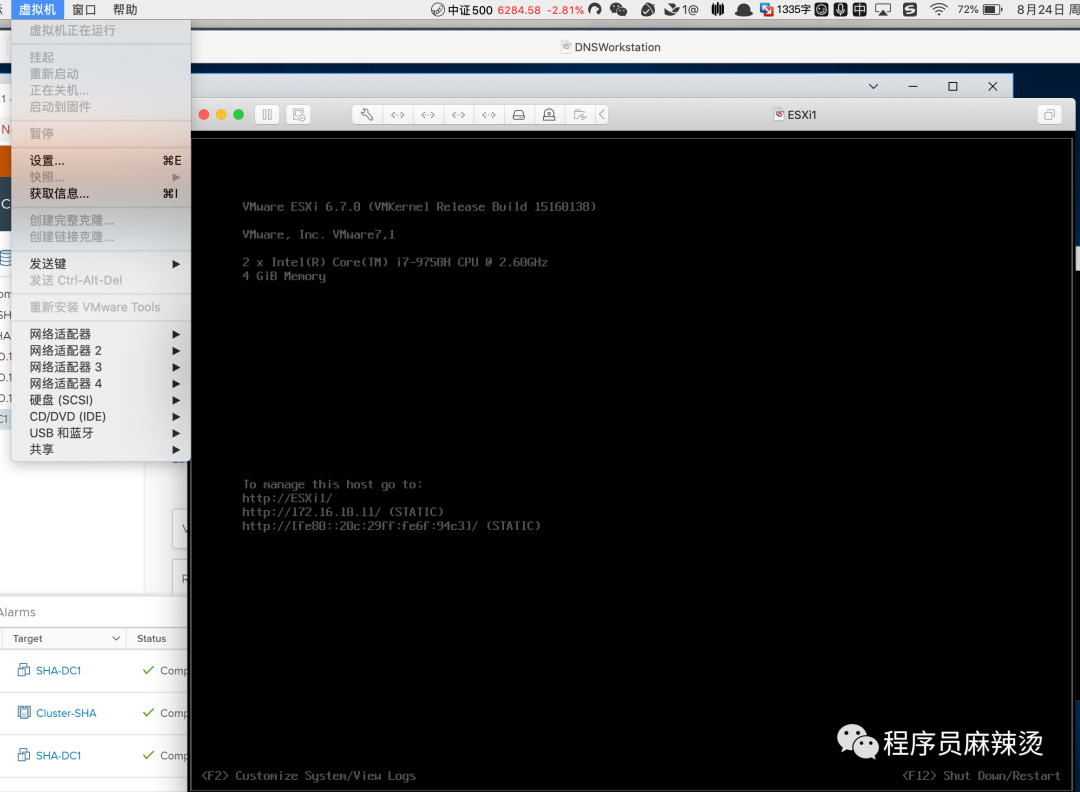Screen dimensions: 1080x792
Task: Open the Target column dropdown in Alarms
Action: pos(116,638)
